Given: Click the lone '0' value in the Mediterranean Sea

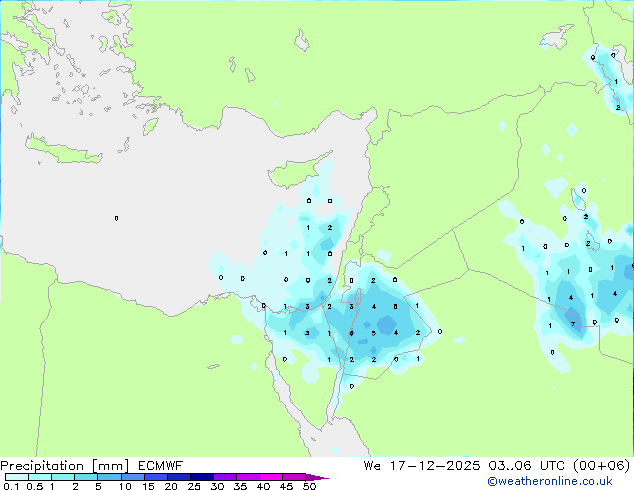Looking at the screenshot, I should click(116, 218).
